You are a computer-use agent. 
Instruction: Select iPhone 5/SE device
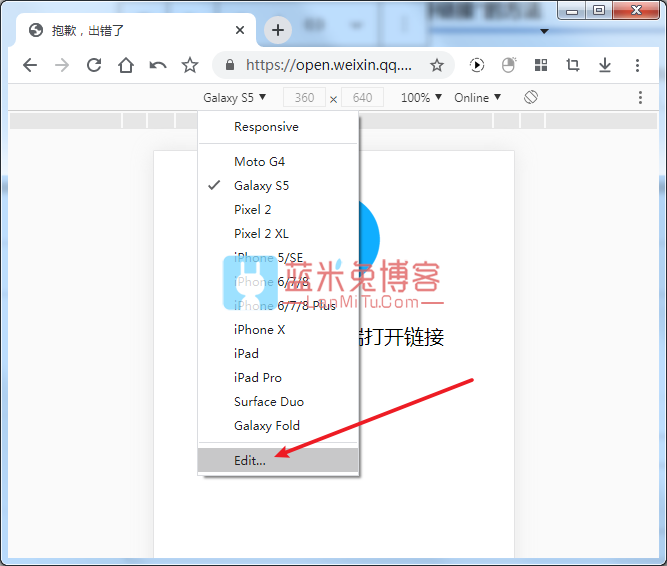[x=278, y=258]
